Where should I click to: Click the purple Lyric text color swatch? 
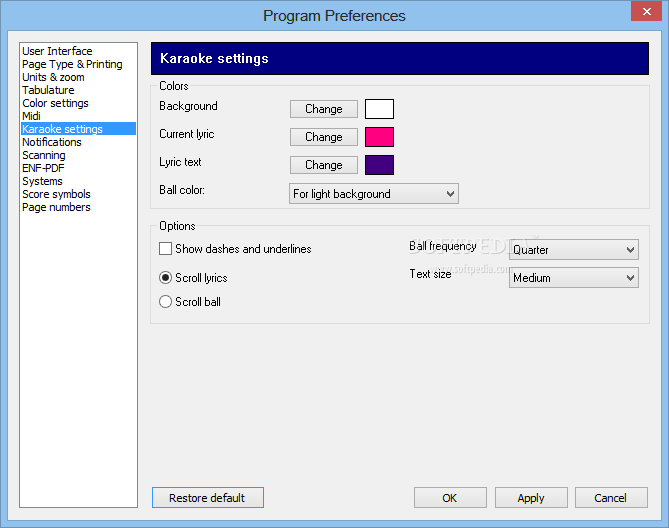pyautogui.click(x=379, y=165)
